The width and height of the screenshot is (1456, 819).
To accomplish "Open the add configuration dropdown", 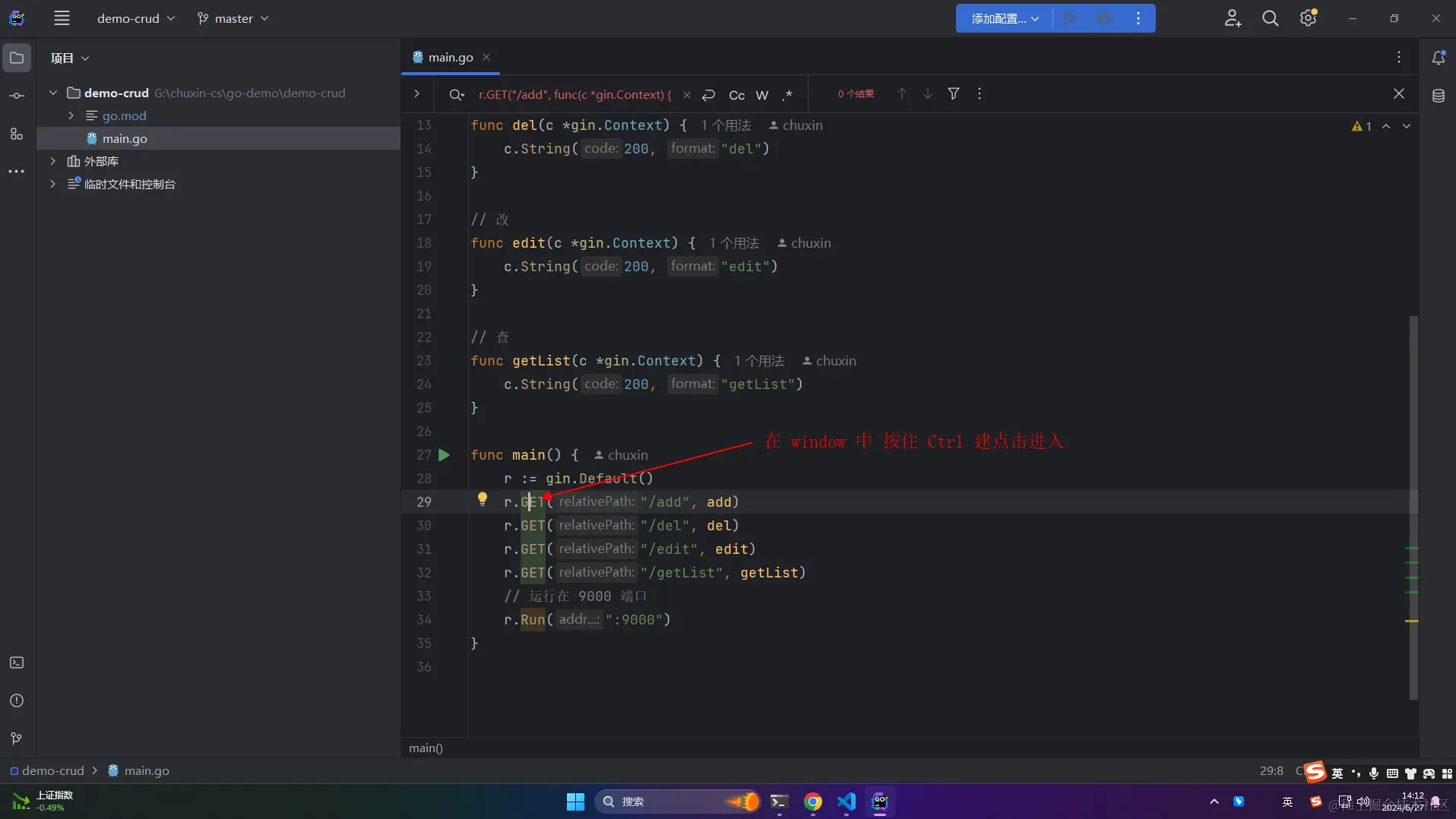I will click(1005, 18).
